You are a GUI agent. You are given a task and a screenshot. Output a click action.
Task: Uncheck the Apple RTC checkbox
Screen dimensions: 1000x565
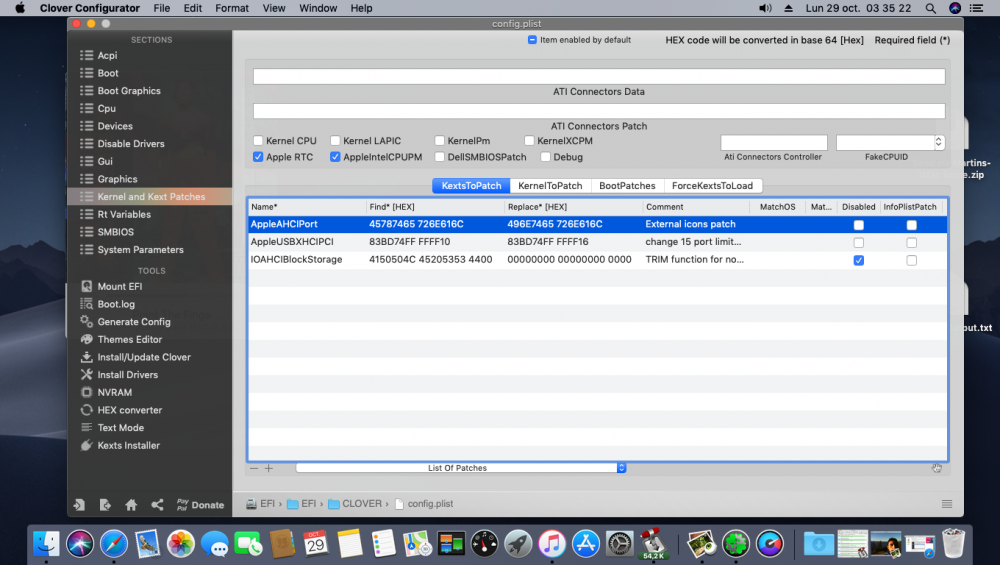[x=258, y=157]
